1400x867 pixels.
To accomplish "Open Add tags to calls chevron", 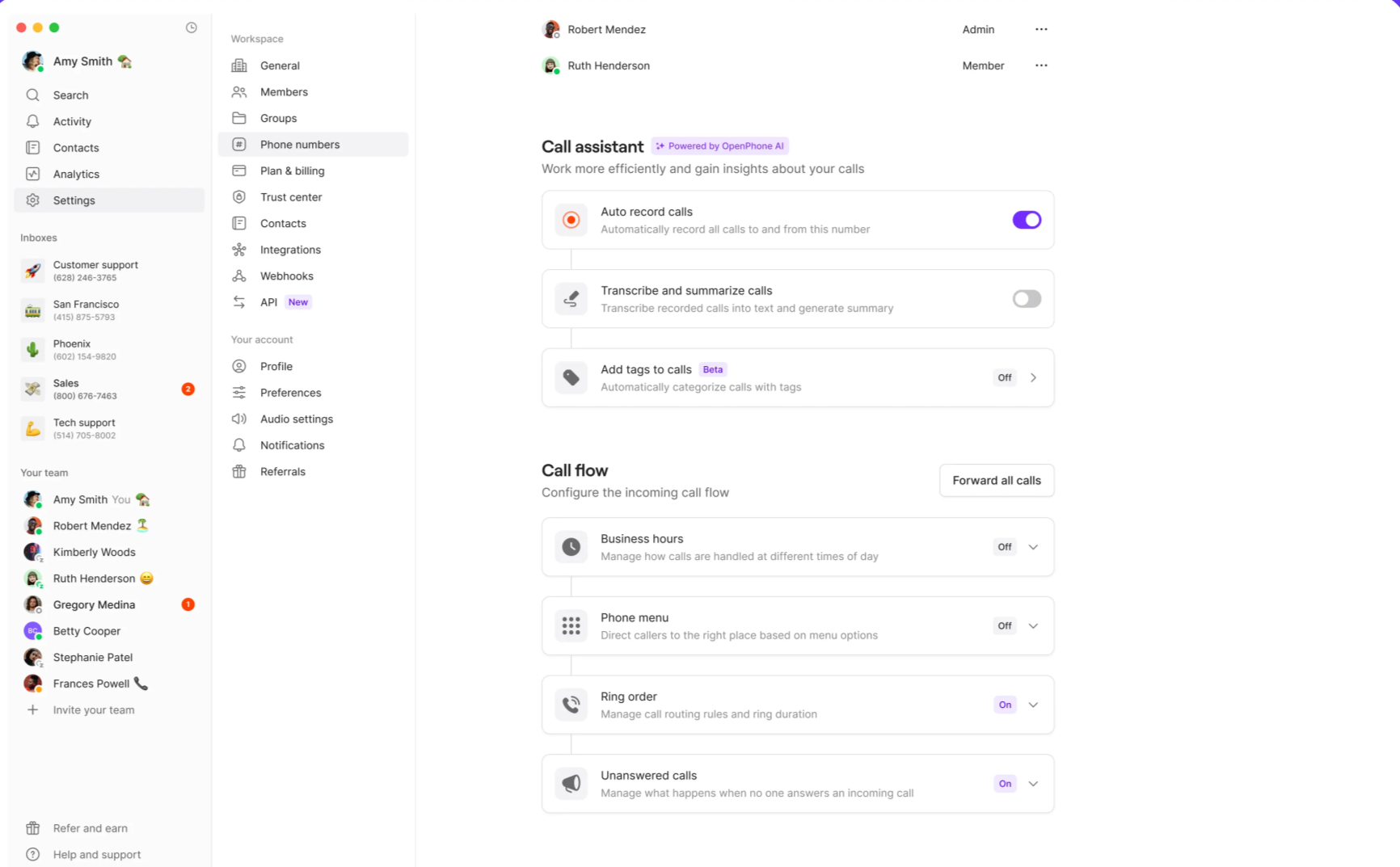I will [1033, 377].
